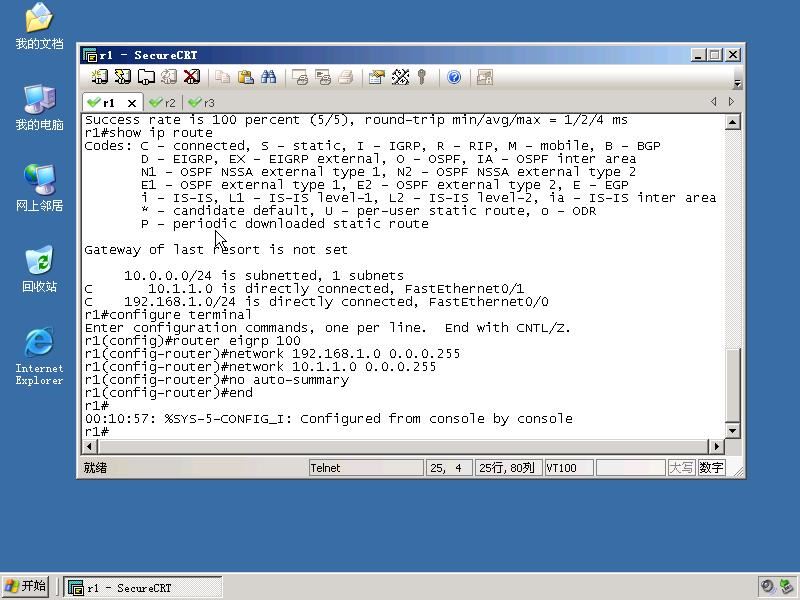
Task: Open Connect in Tab folder icon
Action: coord(146,77)
